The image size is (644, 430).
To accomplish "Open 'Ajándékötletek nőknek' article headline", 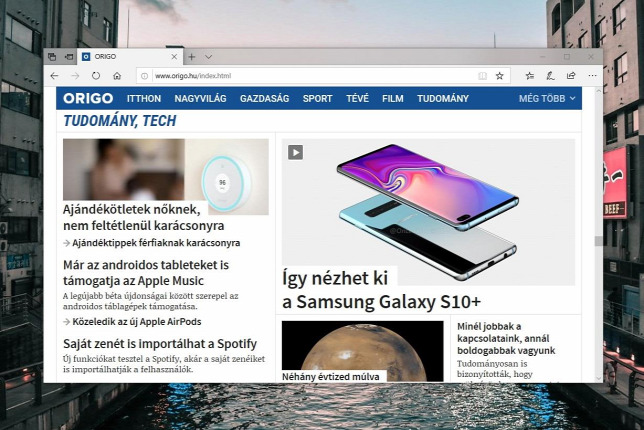I will (143, 217).
